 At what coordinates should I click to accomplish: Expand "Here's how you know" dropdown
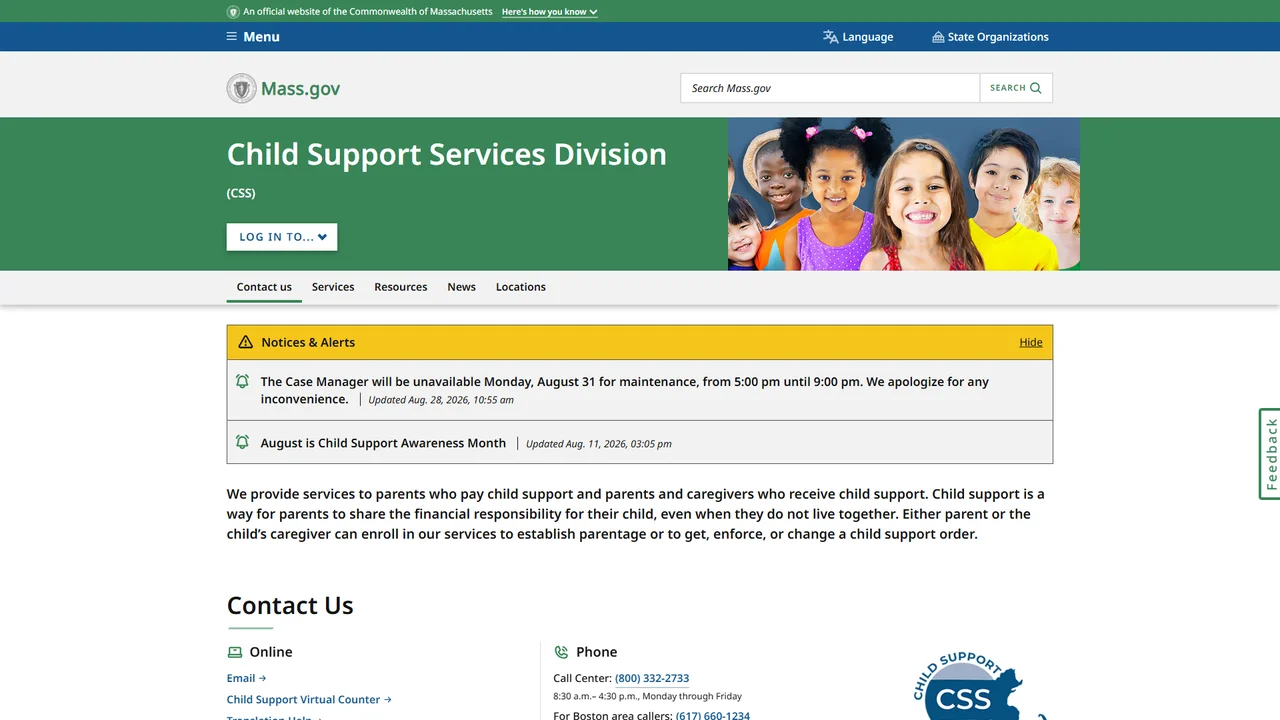pyautogui.click(x=549, y=12)
